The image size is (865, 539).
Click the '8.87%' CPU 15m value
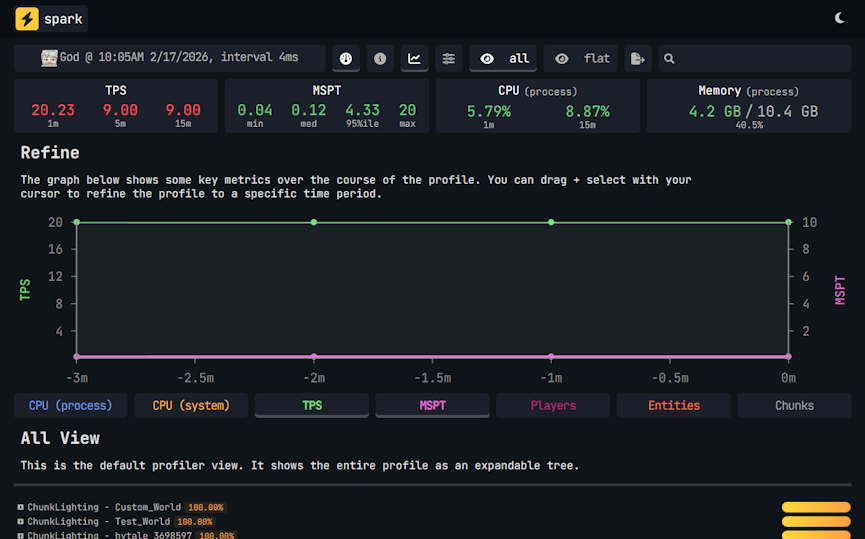click(588, 111)
